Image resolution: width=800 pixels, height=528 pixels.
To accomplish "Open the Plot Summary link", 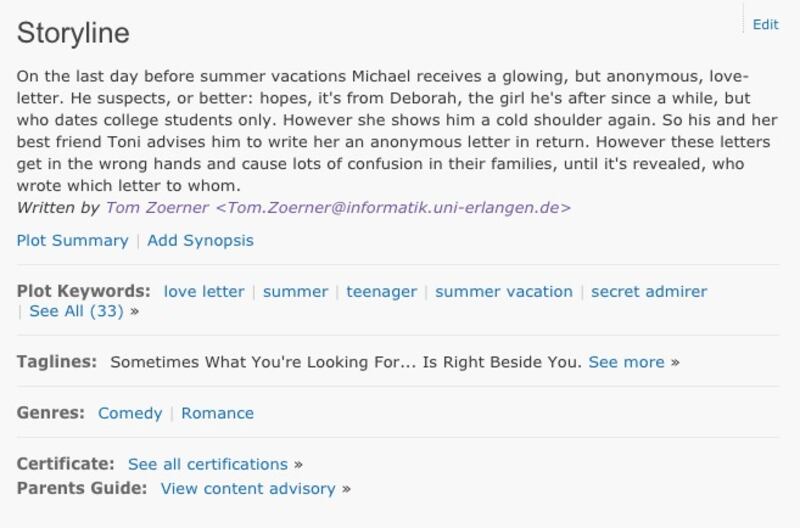I will (72, 240).
